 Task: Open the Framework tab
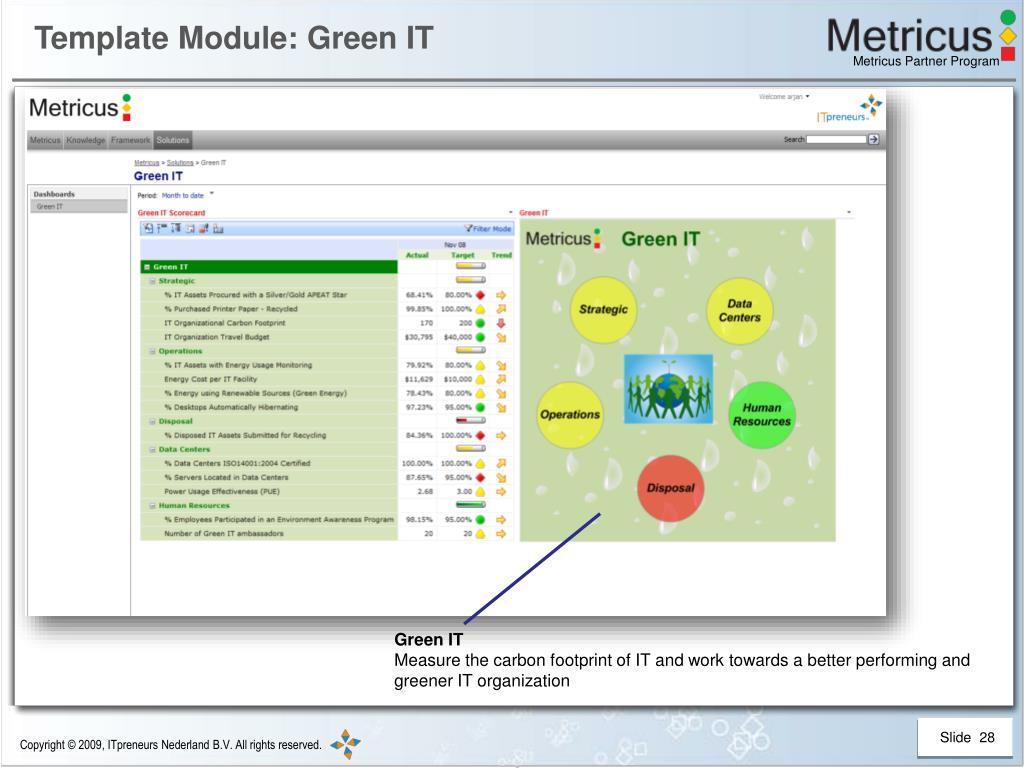coord(130,140)
